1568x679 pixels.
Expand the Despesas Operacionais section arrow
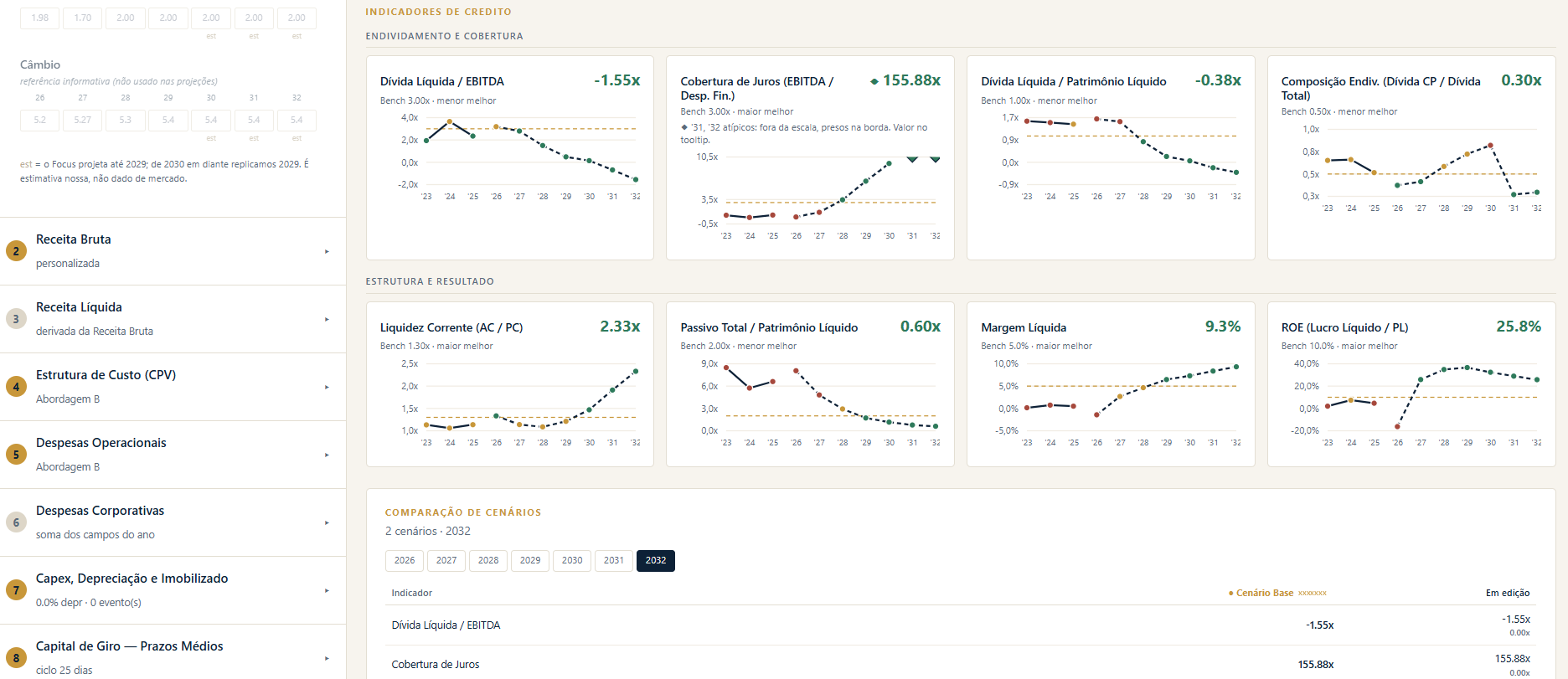[327, 455]
